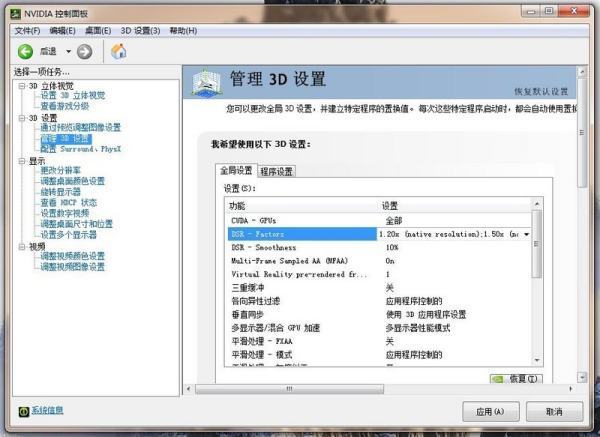Select 调整视频颜色设置 task
The height and width of the screenshot is (437, 600).
(72, 256)
